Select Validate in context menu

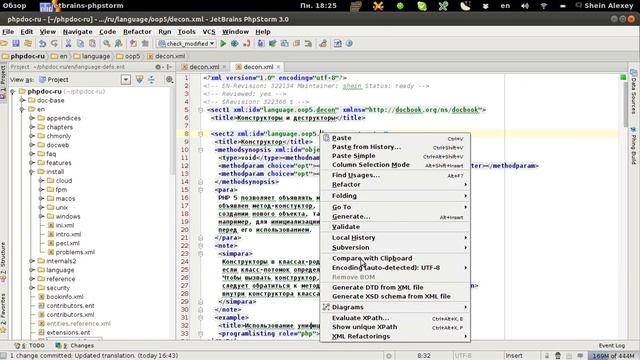point(395,227)
